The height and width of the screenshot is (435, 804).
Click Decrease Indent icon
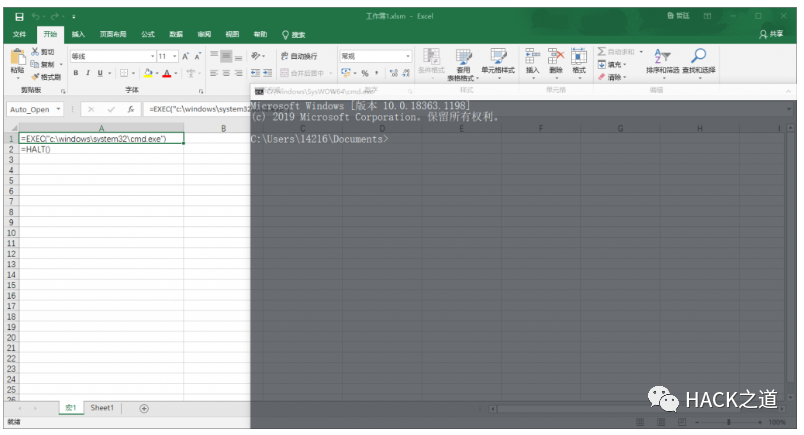click(x=255, y=73)
